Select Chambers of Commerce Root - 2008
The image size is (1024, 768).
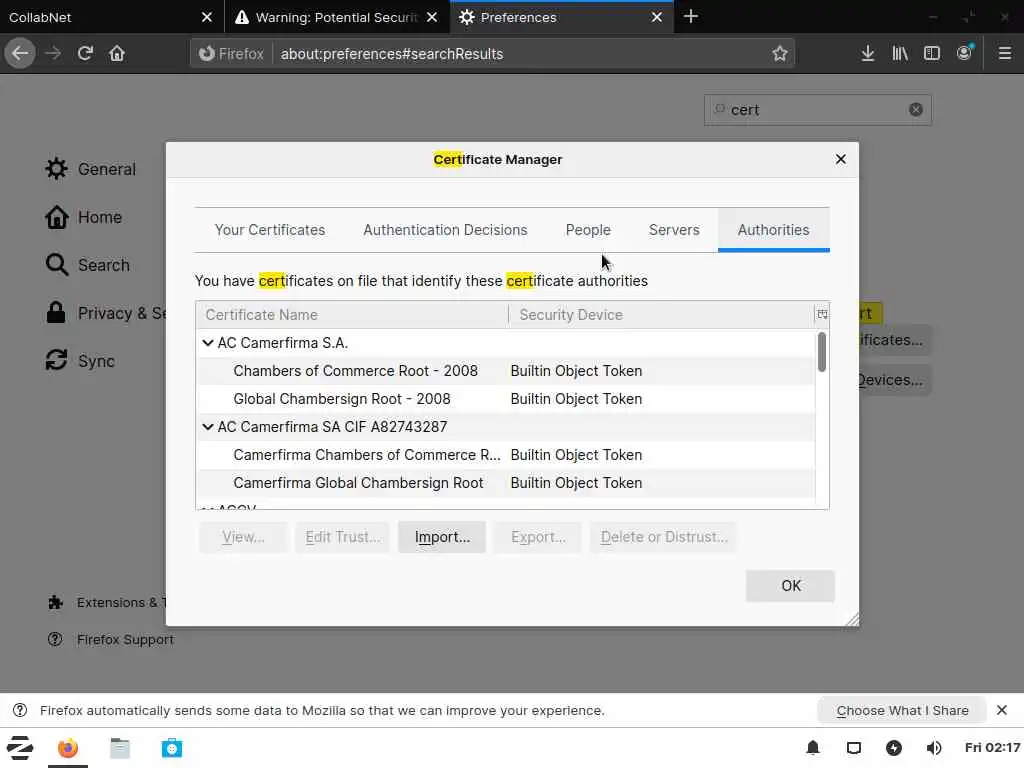[505, 371]
